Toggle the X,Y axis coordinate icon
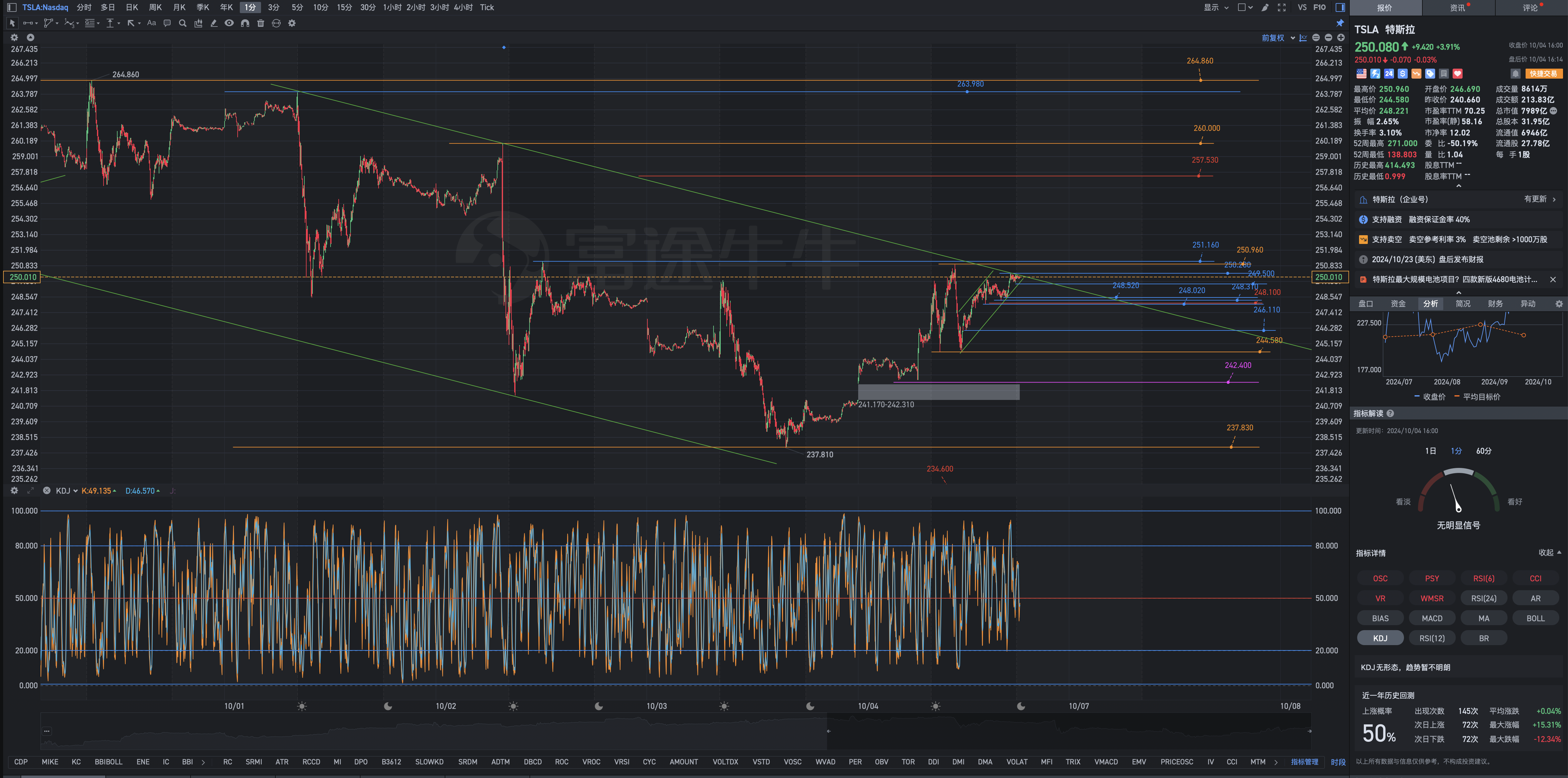Viewport: 1568px width, 778px height. pos(1303,38)
